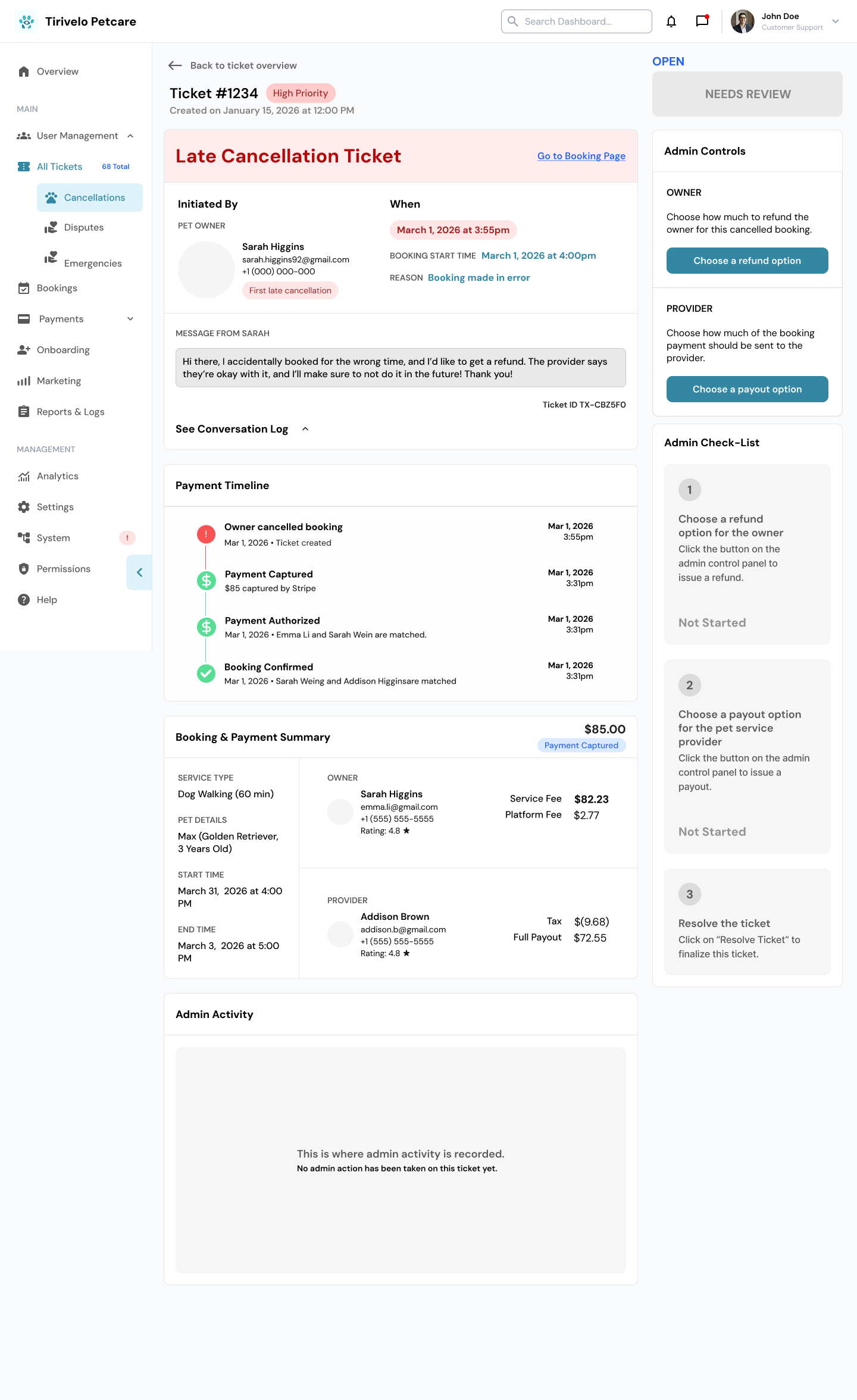Expand the John Doe account dropdown arrow
Viewport: 857px width, 1400px height.
[836, 21]
